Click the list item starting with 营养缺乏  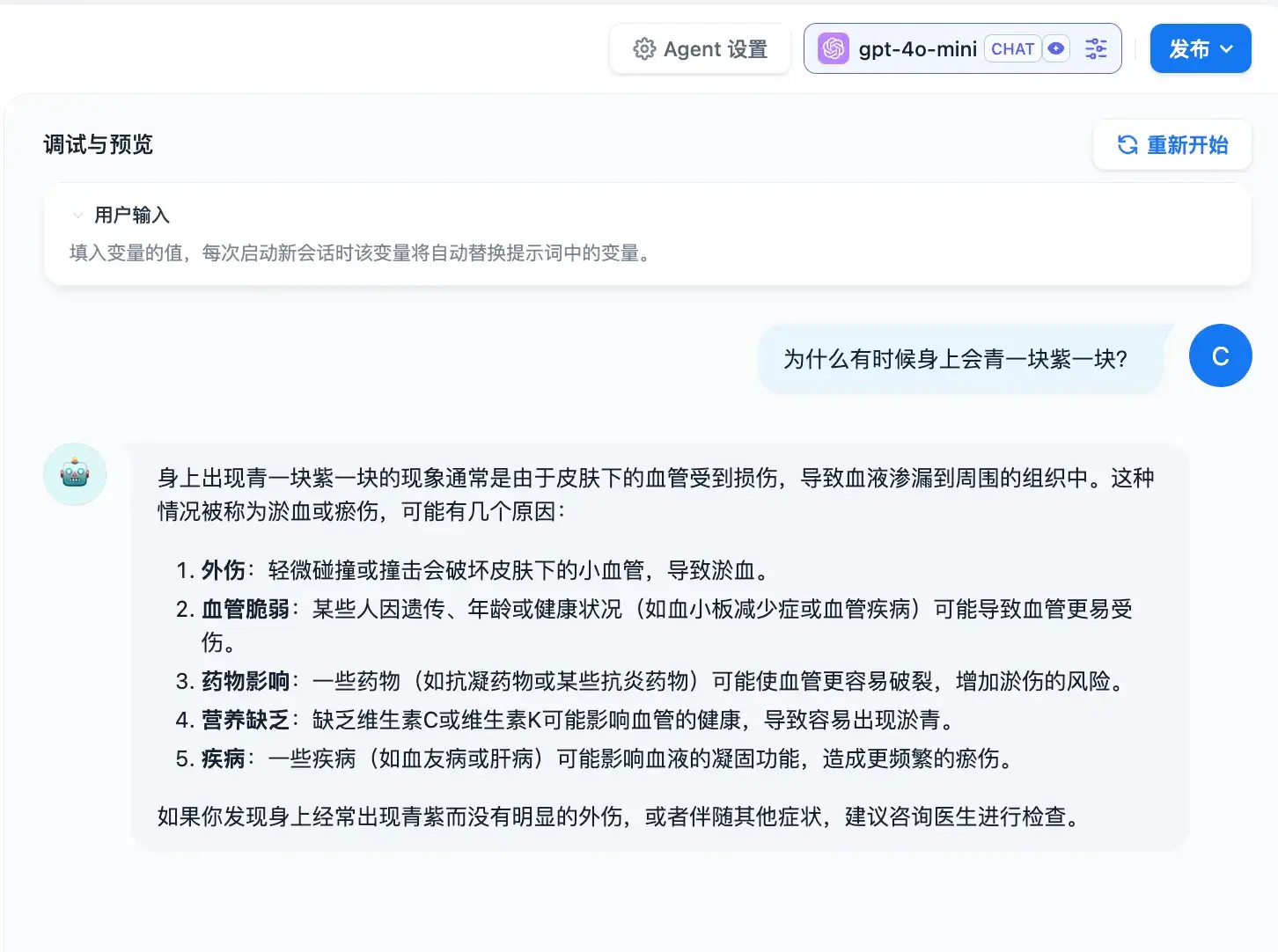point(568,720)
